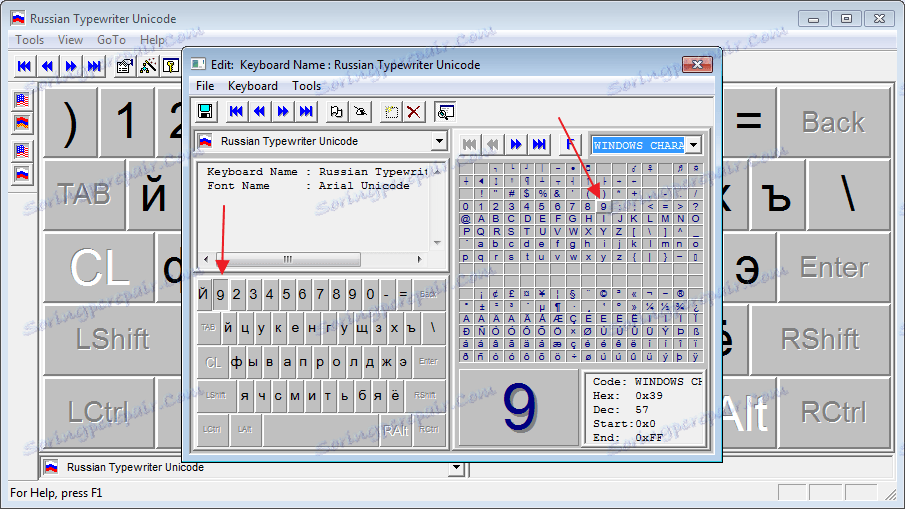
Task: Open the keyboard name dropdown in Edit dialog
Action: tap(439, 141)
